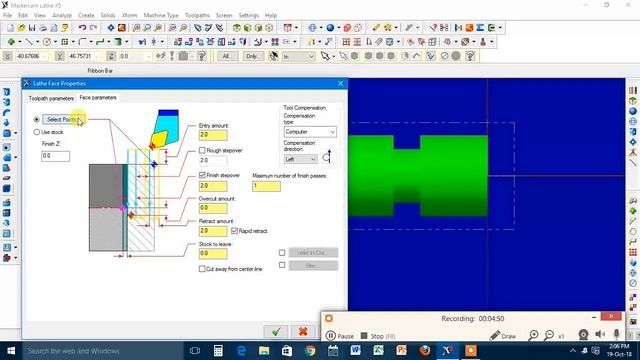Click the Y coordinate lock icon
This screenshot has height=360, width=640.
[x=60, y=56]
